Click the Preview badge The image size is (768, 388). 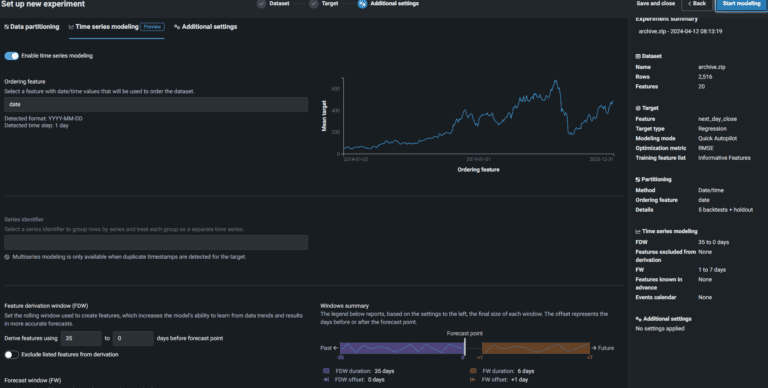(x=152, y=27)
